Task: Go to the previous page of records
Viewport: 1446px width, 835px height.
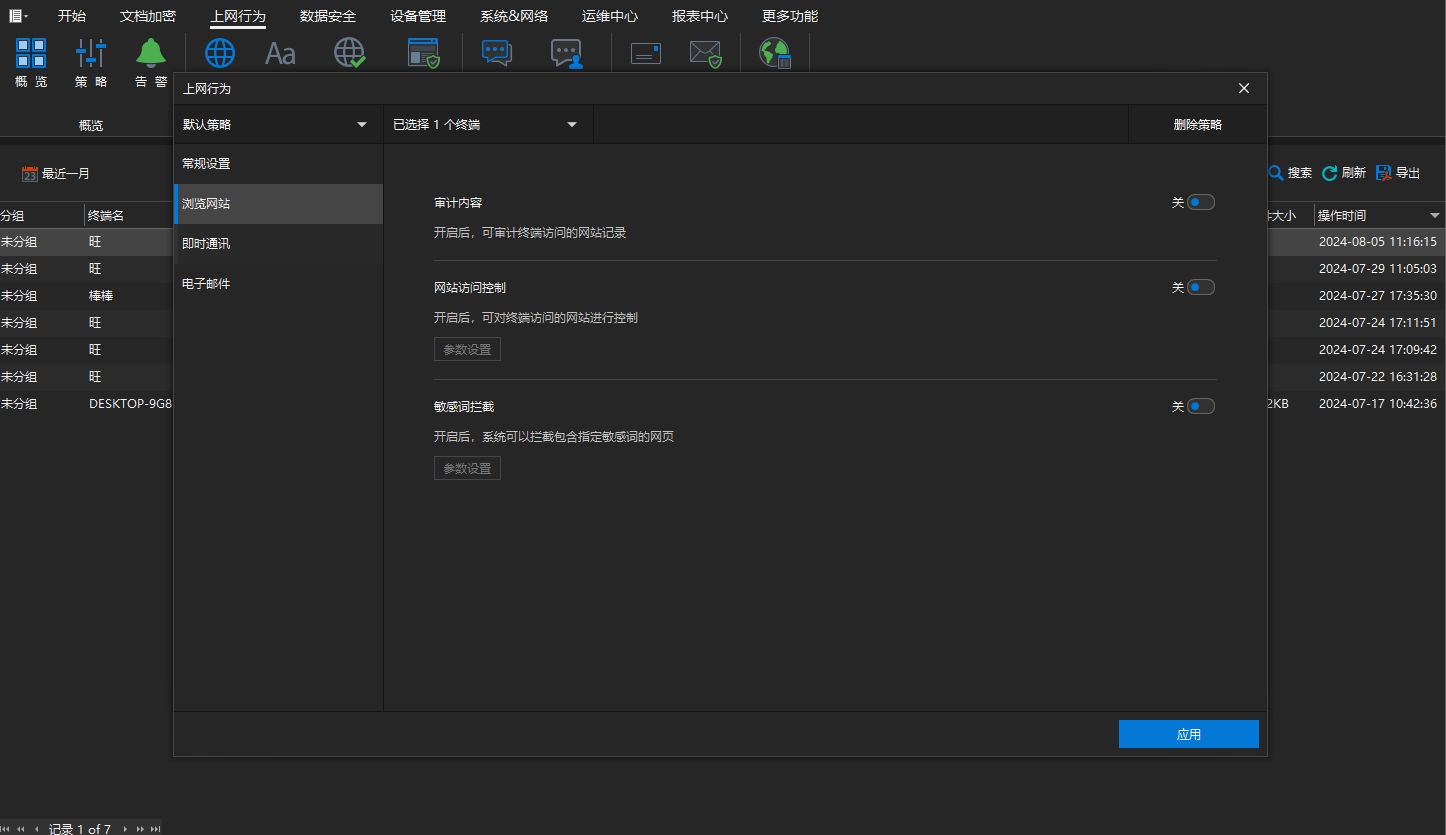Action: pos(21,829)
